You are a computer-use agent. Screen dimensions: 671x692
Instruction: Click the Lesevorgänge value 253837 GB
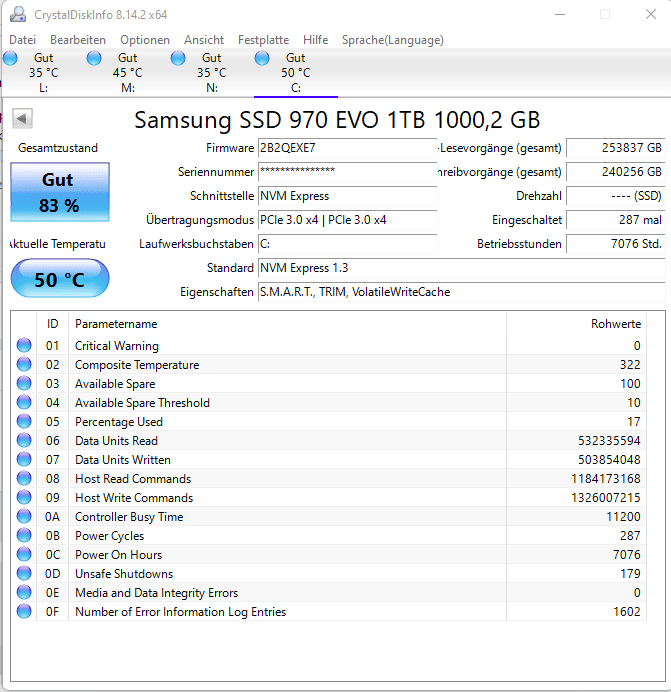pyautogui.click(x=615, y=148)
